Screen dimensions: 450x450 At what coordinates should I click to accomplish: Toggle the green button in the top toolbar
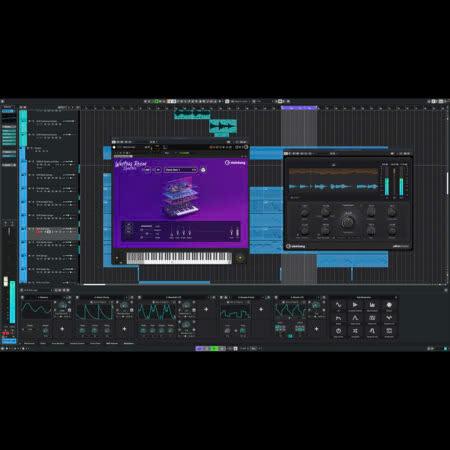(156, 101)
